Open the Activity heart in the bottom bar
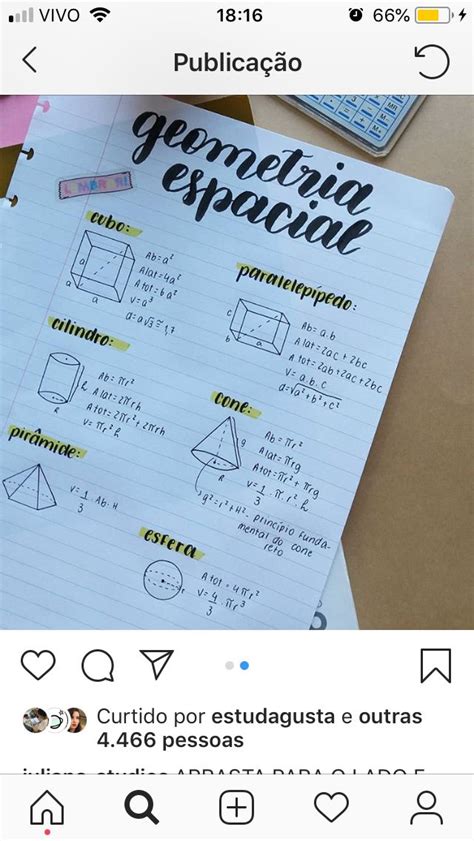 point(331,807)
